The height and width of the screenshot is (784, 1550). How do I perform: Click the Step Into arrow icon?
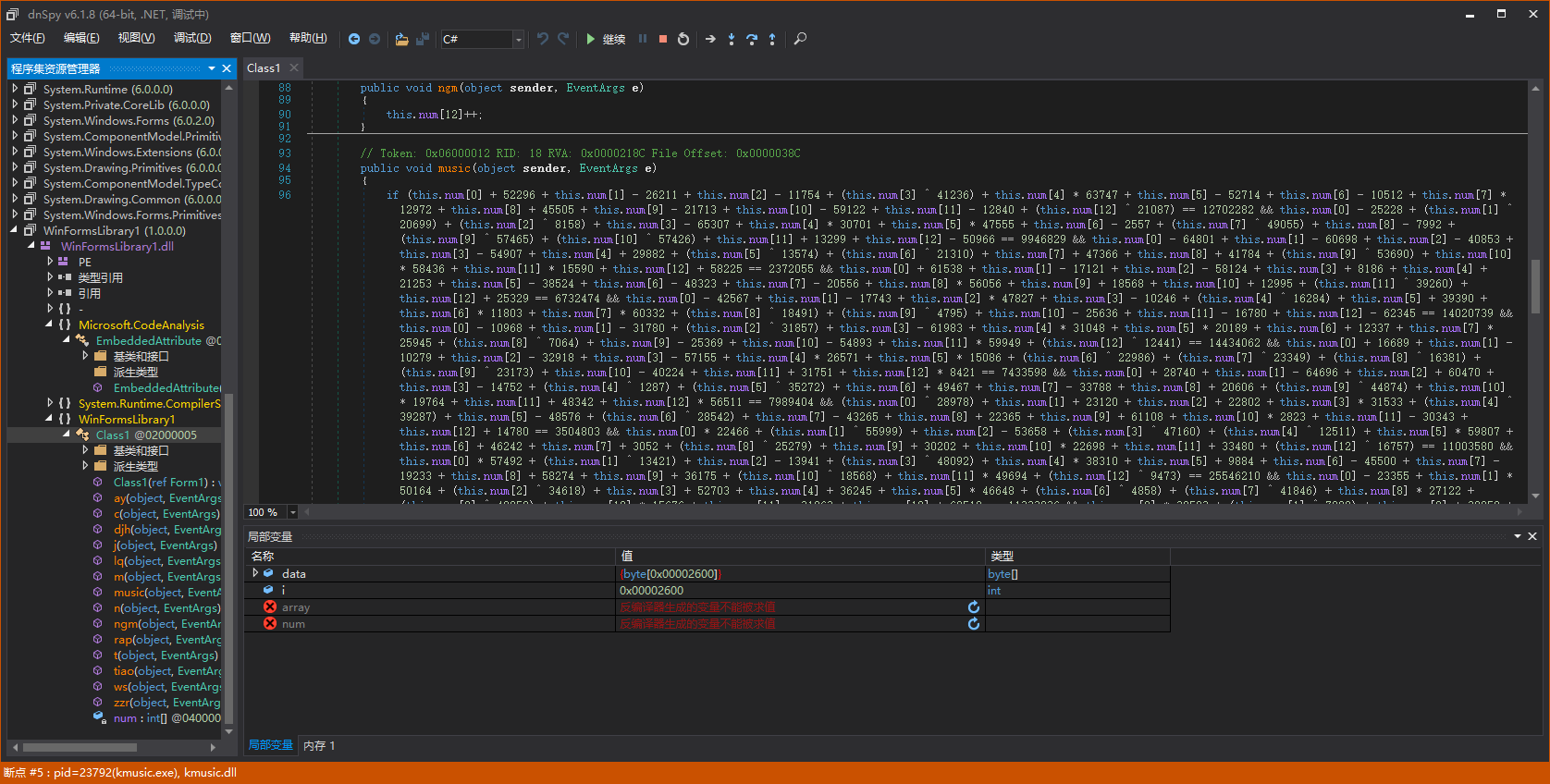[731, 39]
